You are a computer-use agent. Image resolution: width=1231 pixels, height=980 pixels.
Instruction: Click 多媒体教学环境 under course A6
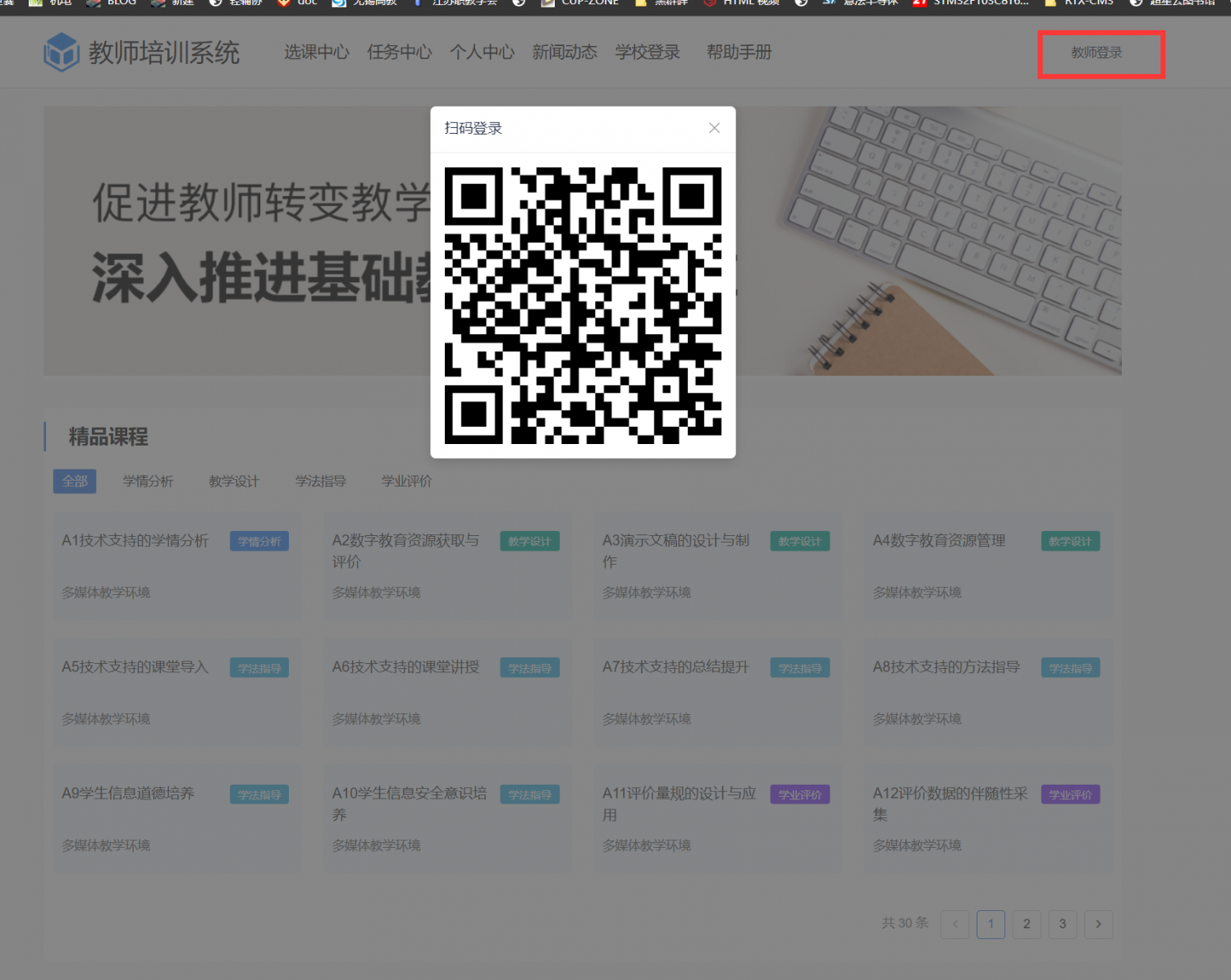(x=376, y=719)
